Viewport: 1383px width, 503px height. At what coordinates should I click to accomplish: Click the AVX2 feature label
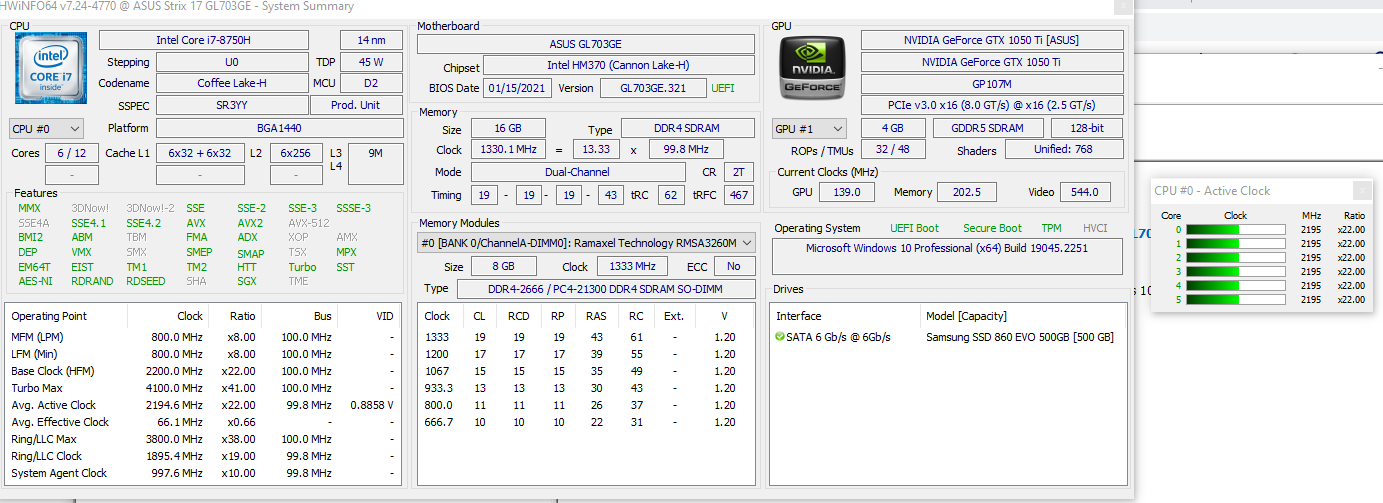click(251, 223)
